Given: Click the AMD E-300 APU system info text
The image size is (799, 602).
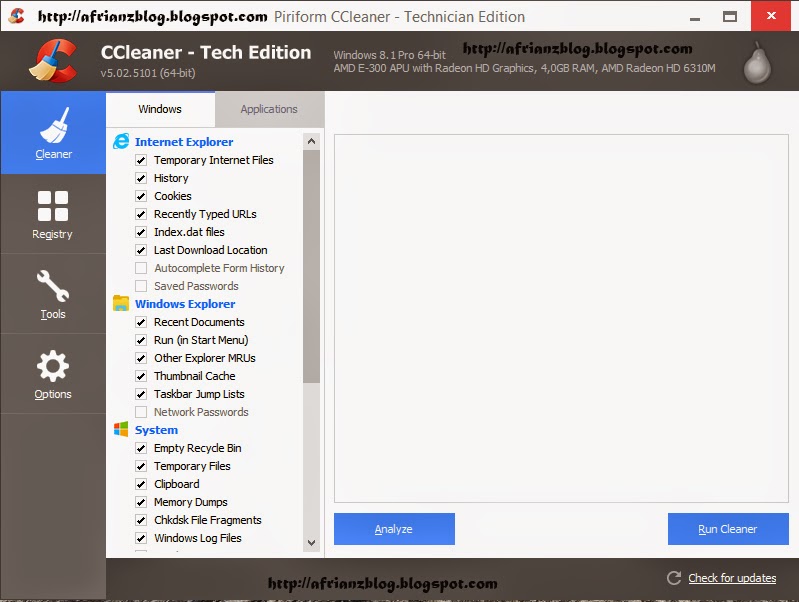Looking at the screenshot, I should 524,68.
